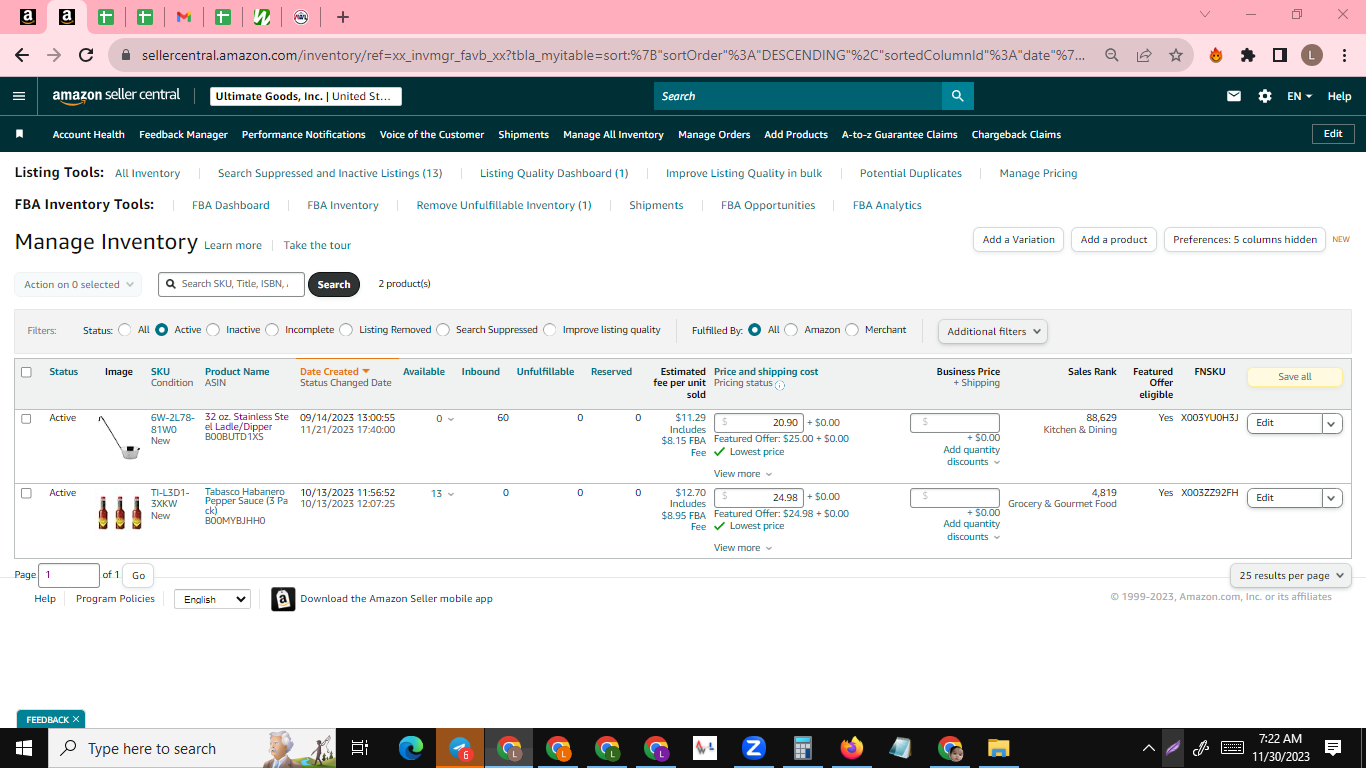Open the EN language dropdown in header
The image size is (1366, 768).
[1299, 96]
